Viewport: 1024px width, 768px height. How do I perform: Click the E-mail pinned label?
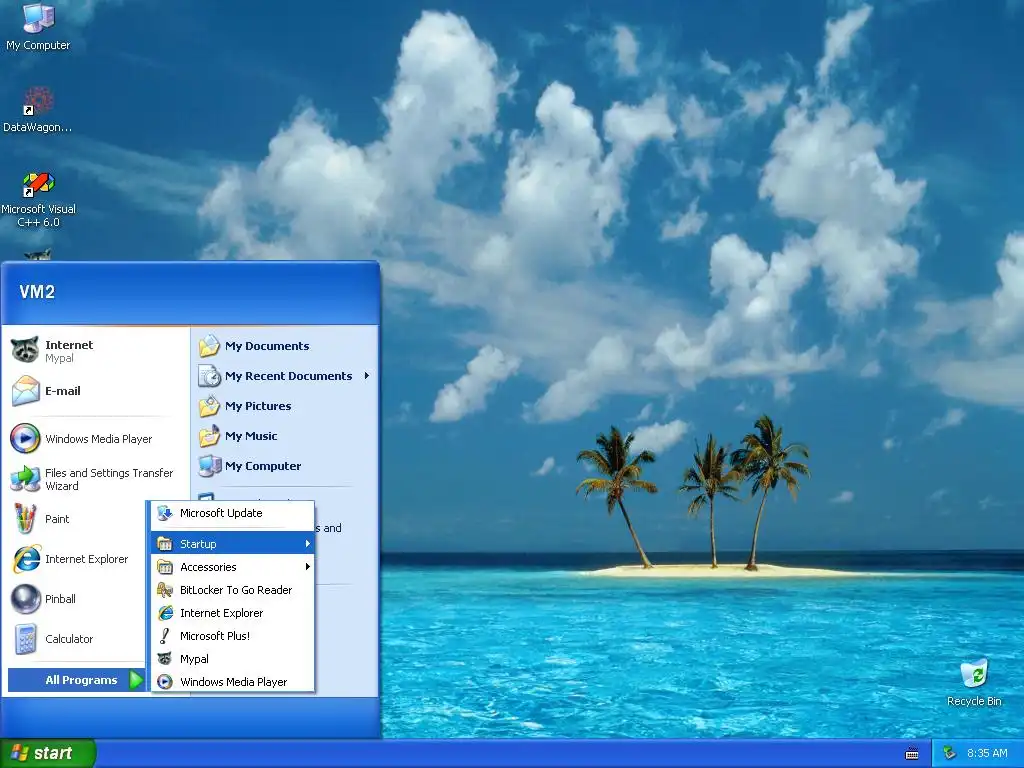[x=63, y=391]
